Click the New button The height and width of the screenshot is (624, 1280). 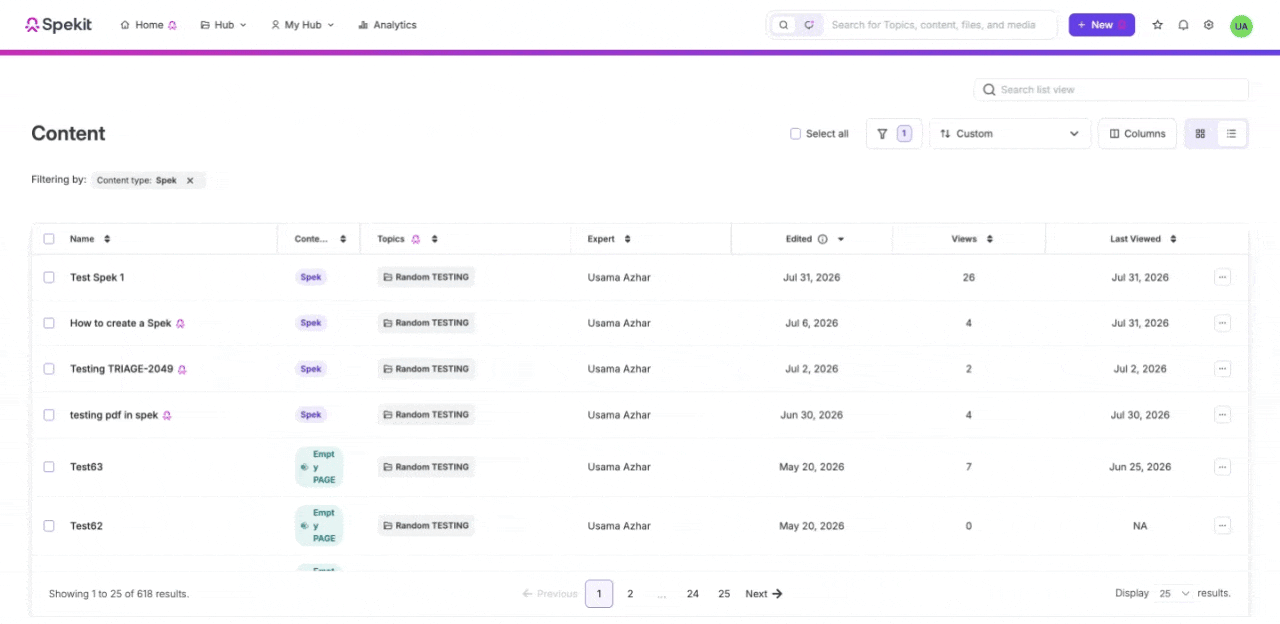pos(1101,25)
